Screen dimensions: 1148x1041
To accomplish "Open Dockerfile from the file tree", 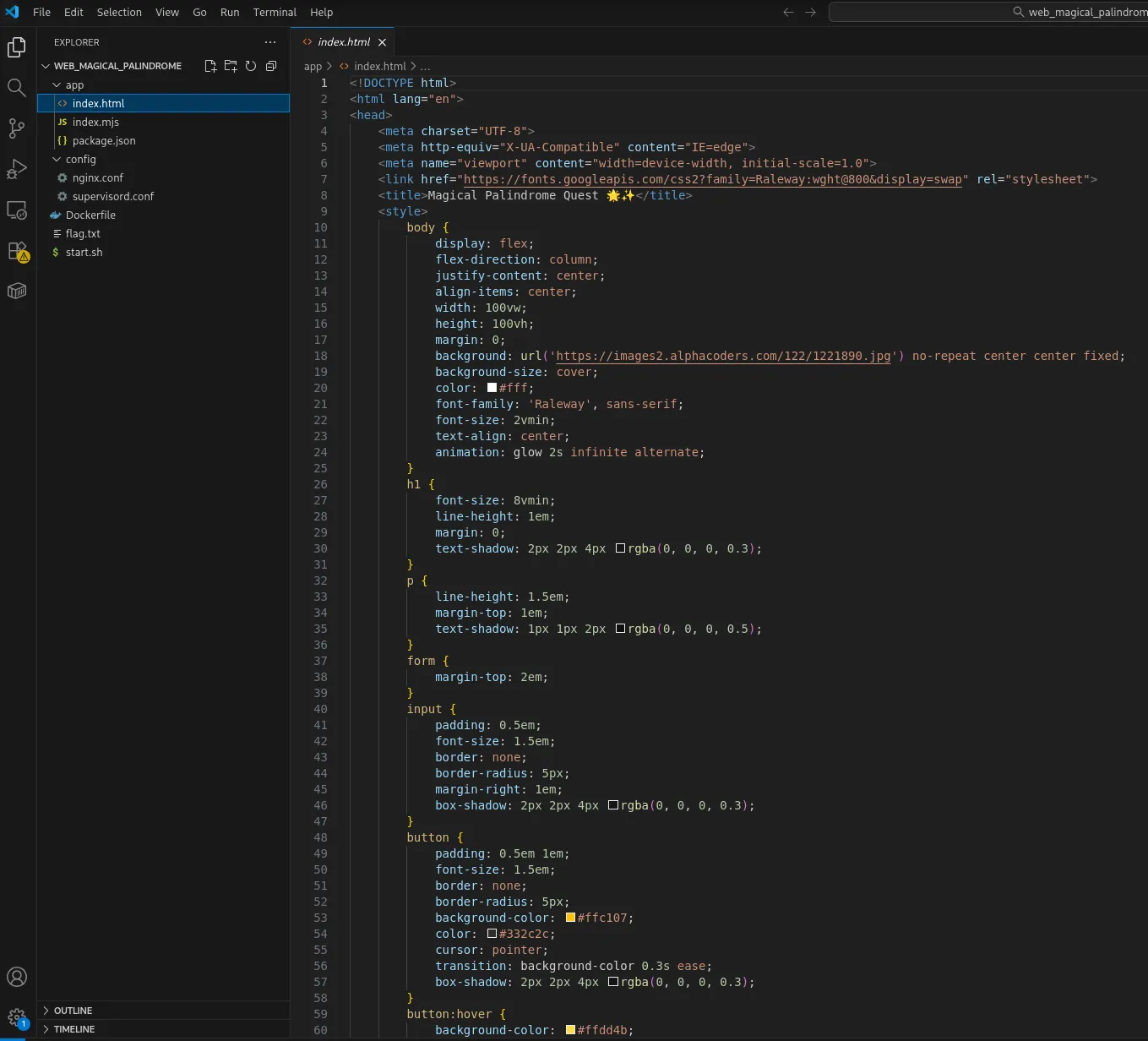I will point(90,215).
